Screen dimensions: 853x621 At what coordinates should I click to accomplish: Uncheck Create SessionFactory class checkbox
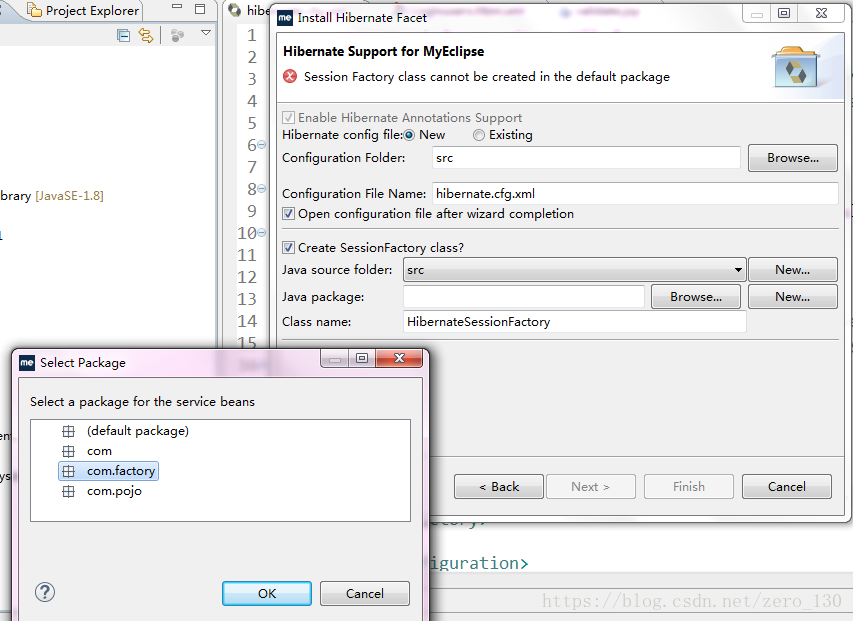[288, 247]
